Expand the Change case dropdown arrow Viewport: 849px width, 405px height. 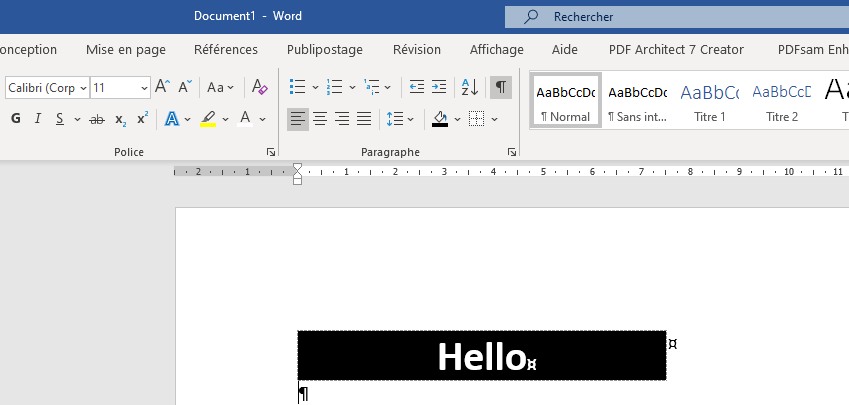point(231,87)
